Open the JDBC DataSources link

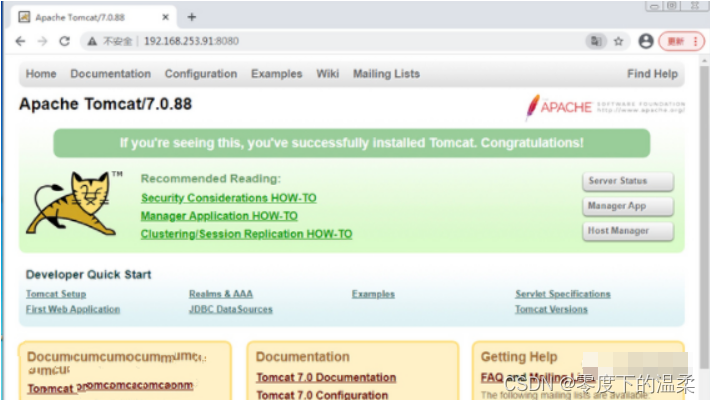pos(231,309)
